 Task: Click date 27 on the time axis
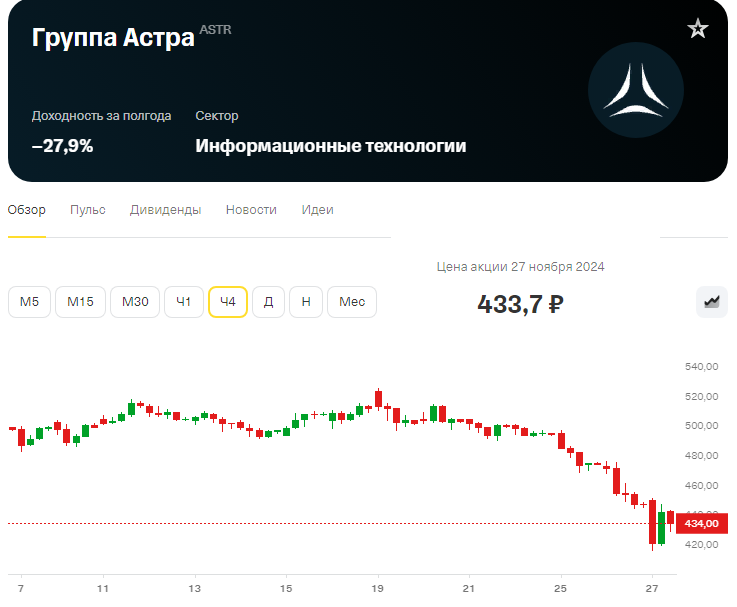(x=652, y=588)
